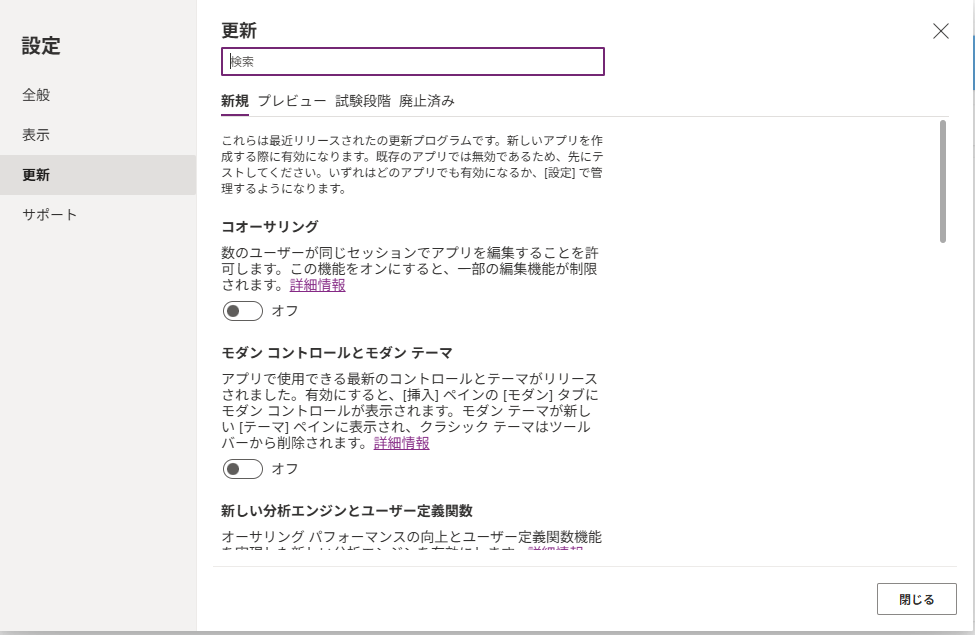975x635 pixels.
Task: Switch to the 新規 tab
Action: [235, 101]
